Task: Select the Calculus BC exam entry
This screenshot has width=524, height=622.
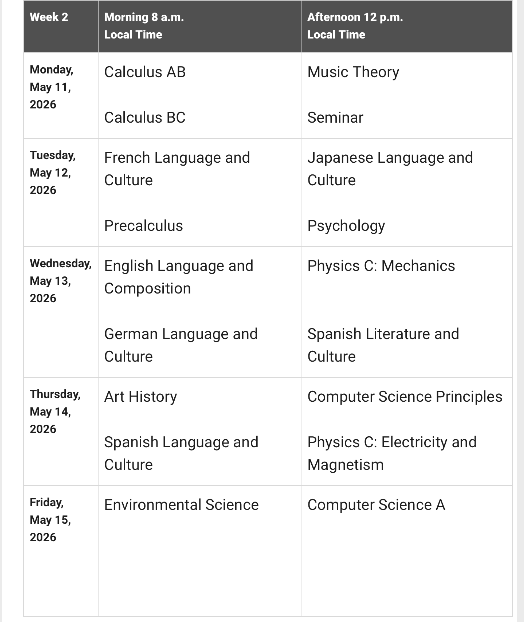Action: (x=145, y=118)
